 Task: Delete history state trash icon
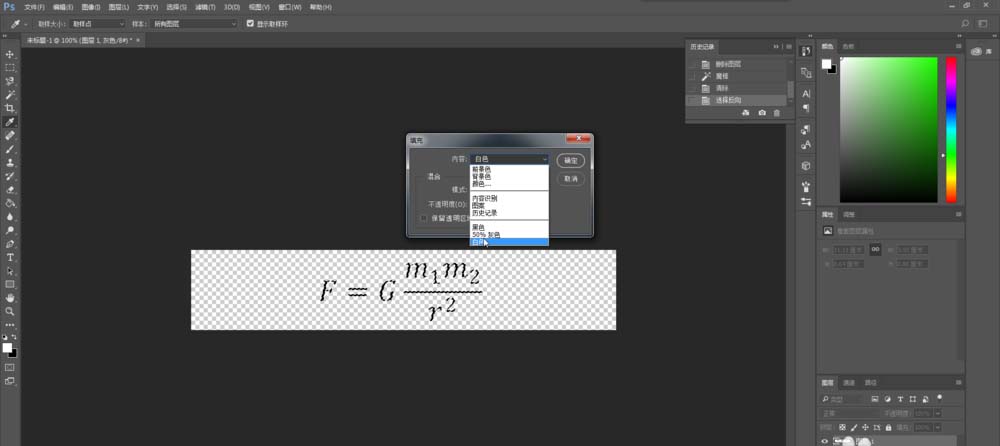pyautogui.click(x=776, y=113)
